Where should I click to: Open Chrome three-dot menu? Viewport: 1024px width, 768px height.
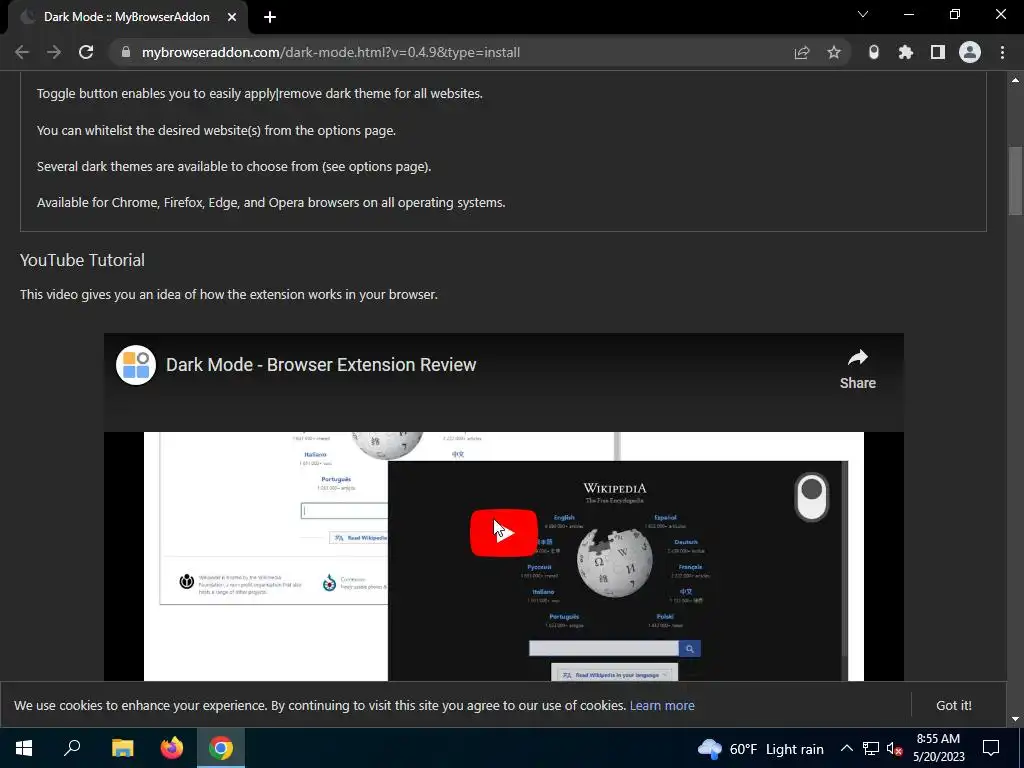point(1002,52)
